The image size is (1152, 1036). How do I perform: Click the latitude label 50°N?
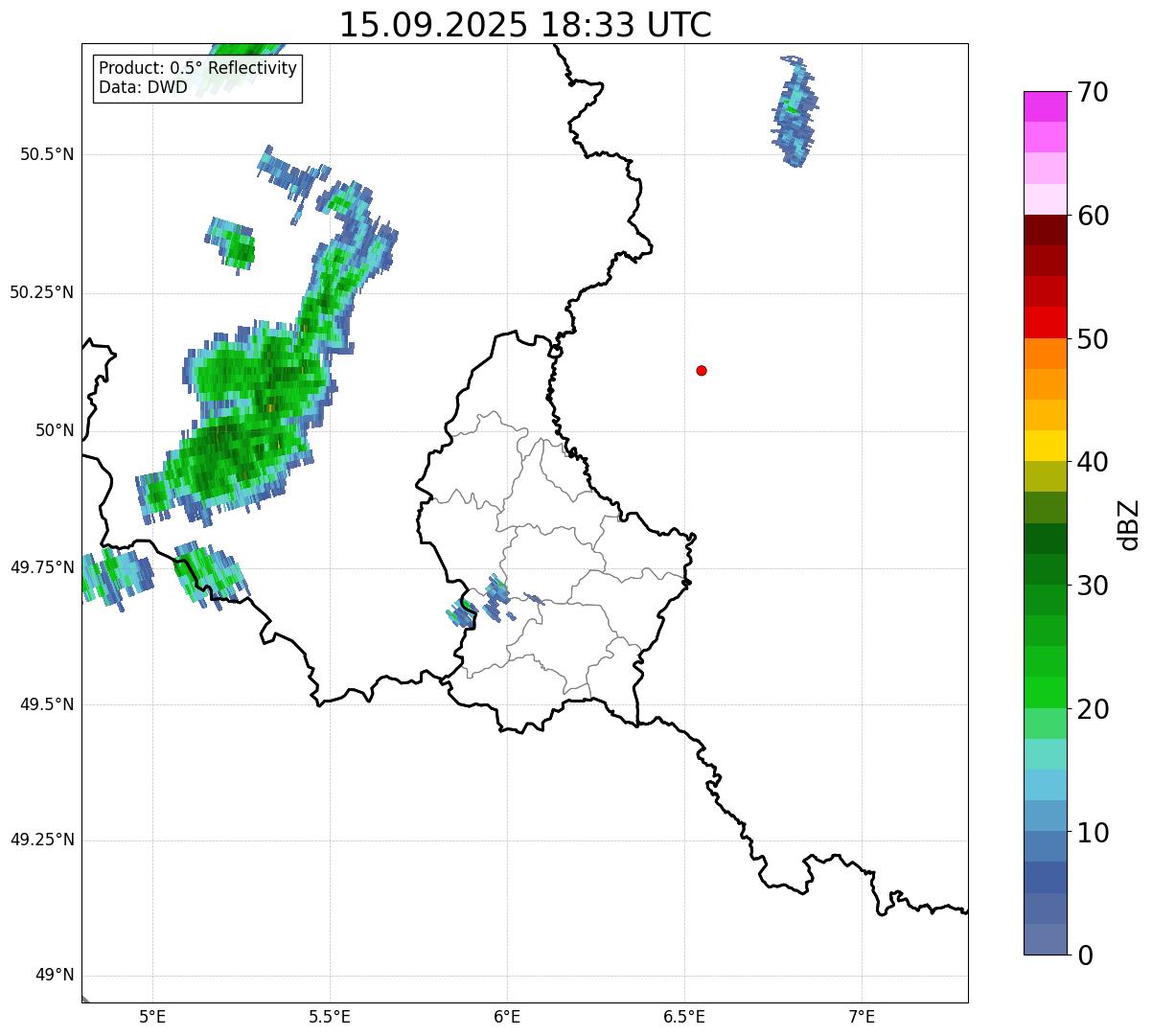click(x=55, y=430)
